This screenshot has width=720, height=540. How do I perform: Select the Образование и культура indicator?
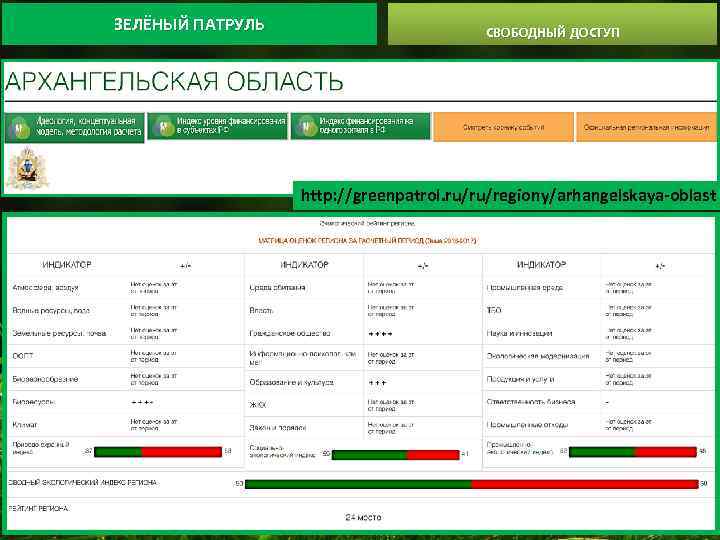tap(291, 382)
